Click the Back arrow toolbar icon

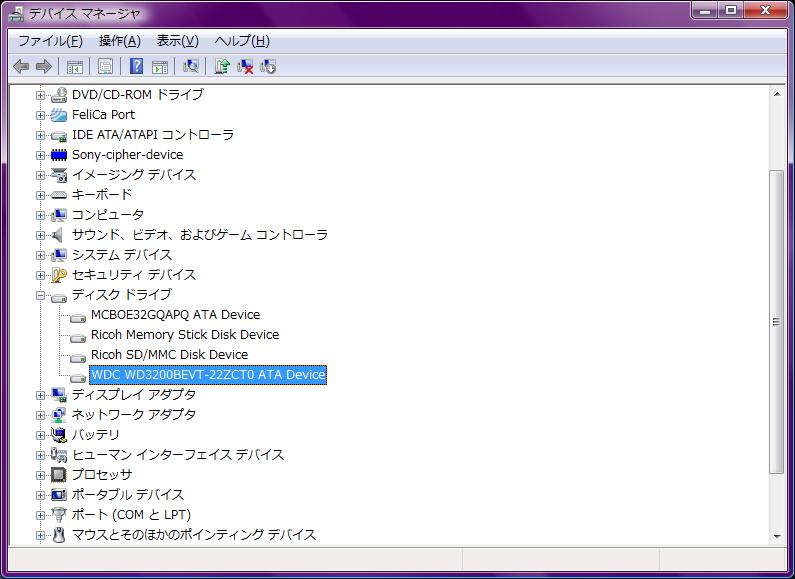(x=21, y=66)
